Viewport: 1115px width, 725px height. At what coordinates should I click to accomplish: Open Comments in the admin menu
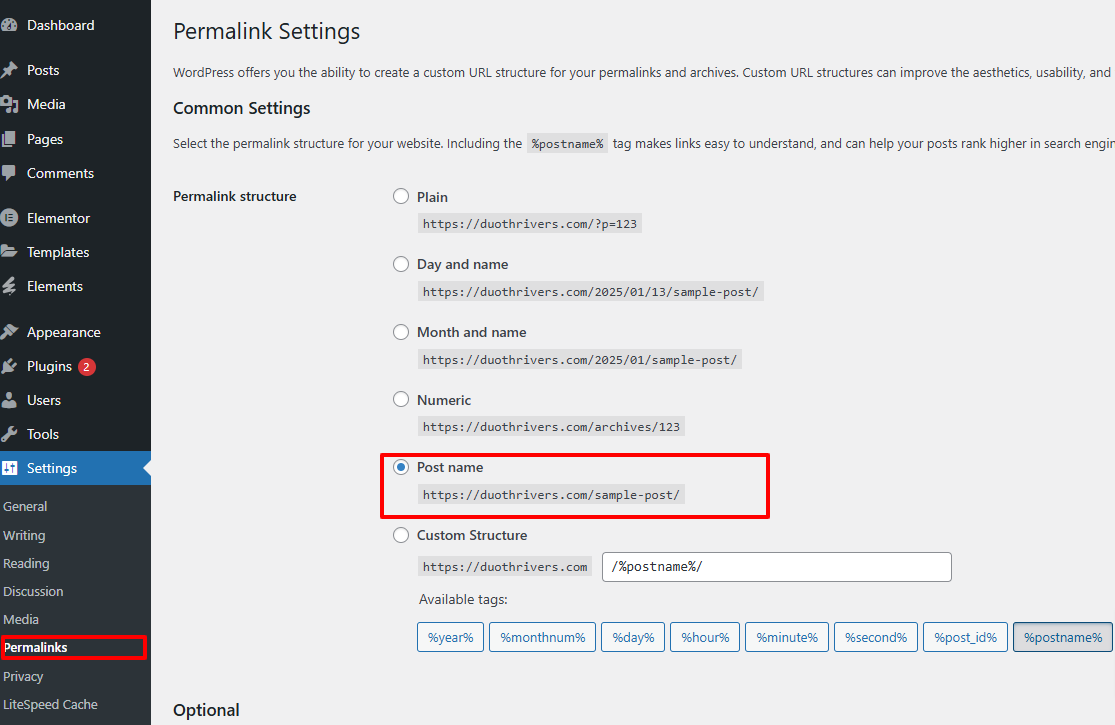[x=60, y=173]
